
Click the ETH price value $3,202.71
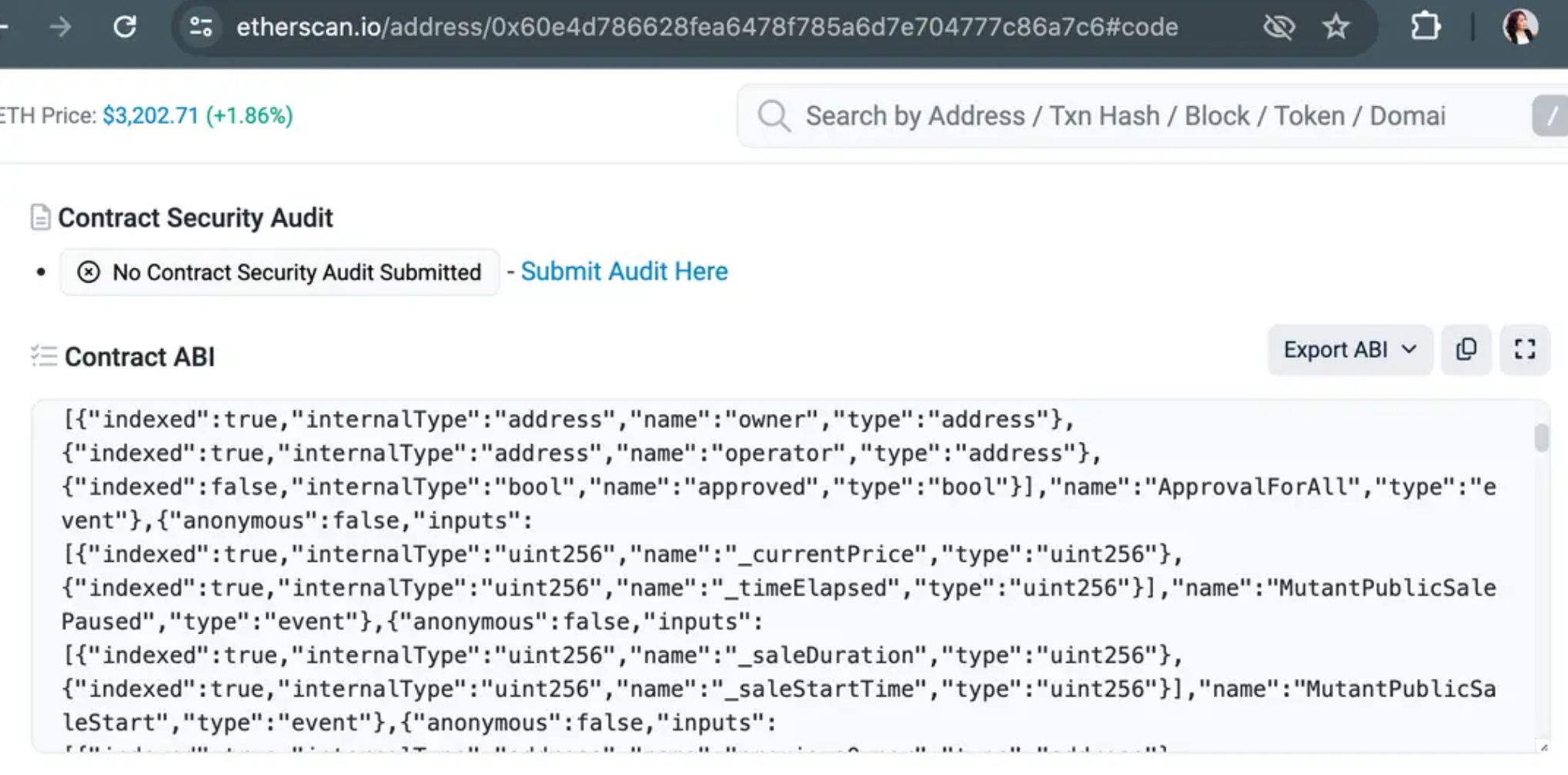[151, 115]
